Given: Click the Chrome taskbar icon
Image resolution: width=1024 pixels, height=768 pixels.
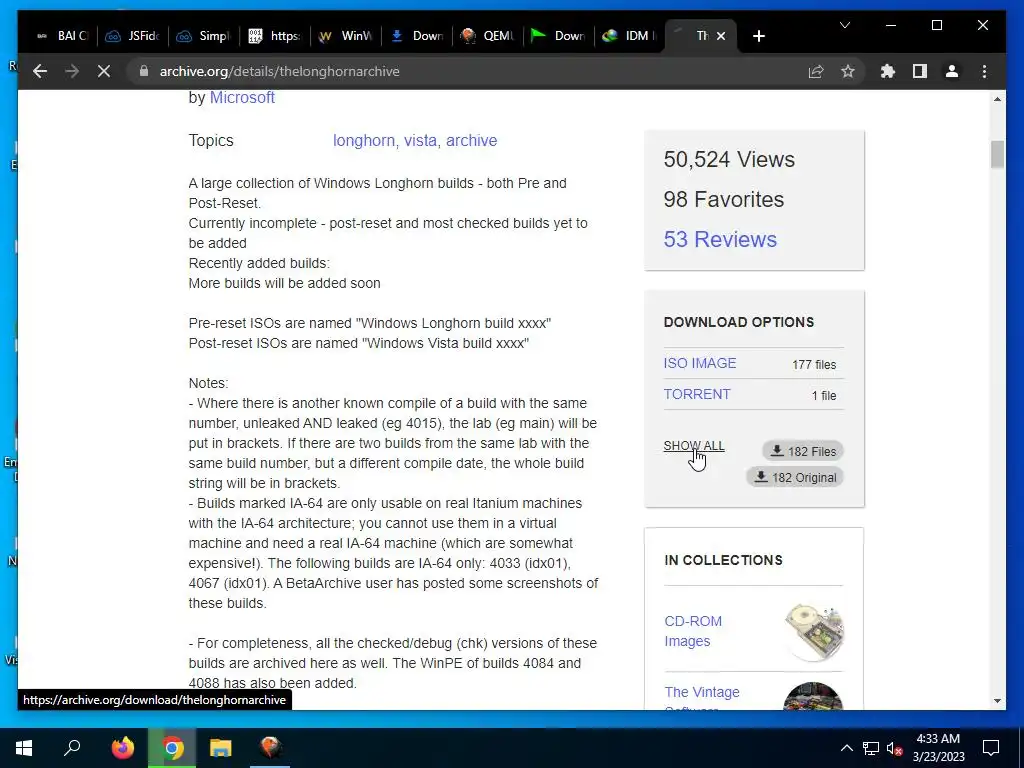Looking at the screenshot, I should point(172,748).
